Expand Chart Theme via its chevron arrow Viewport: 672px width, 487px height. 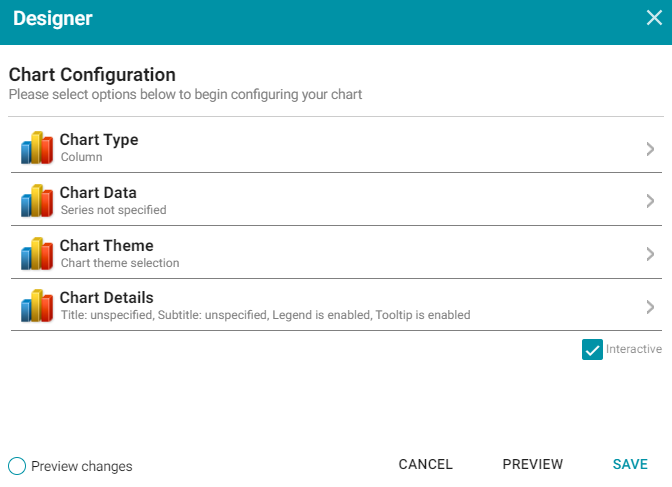[650, 254]
